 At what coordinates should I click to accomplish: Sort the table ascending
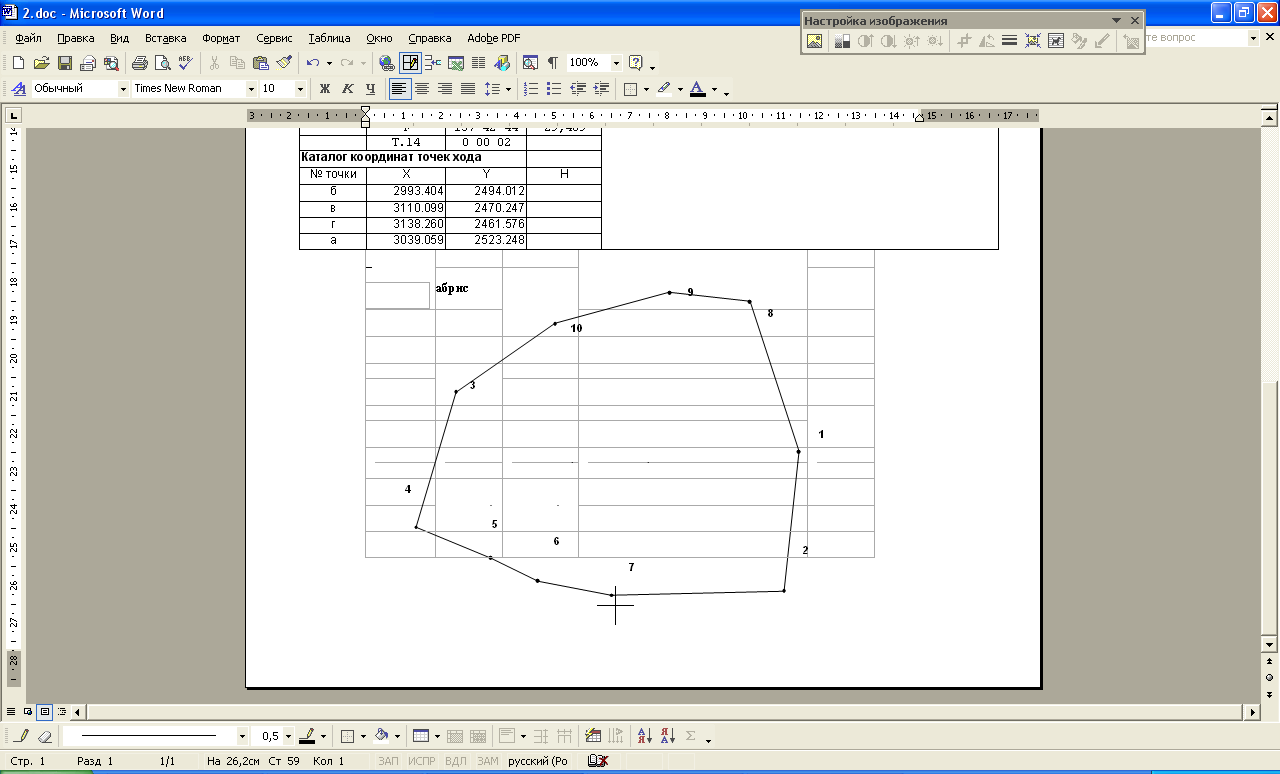tap(645, 736)
